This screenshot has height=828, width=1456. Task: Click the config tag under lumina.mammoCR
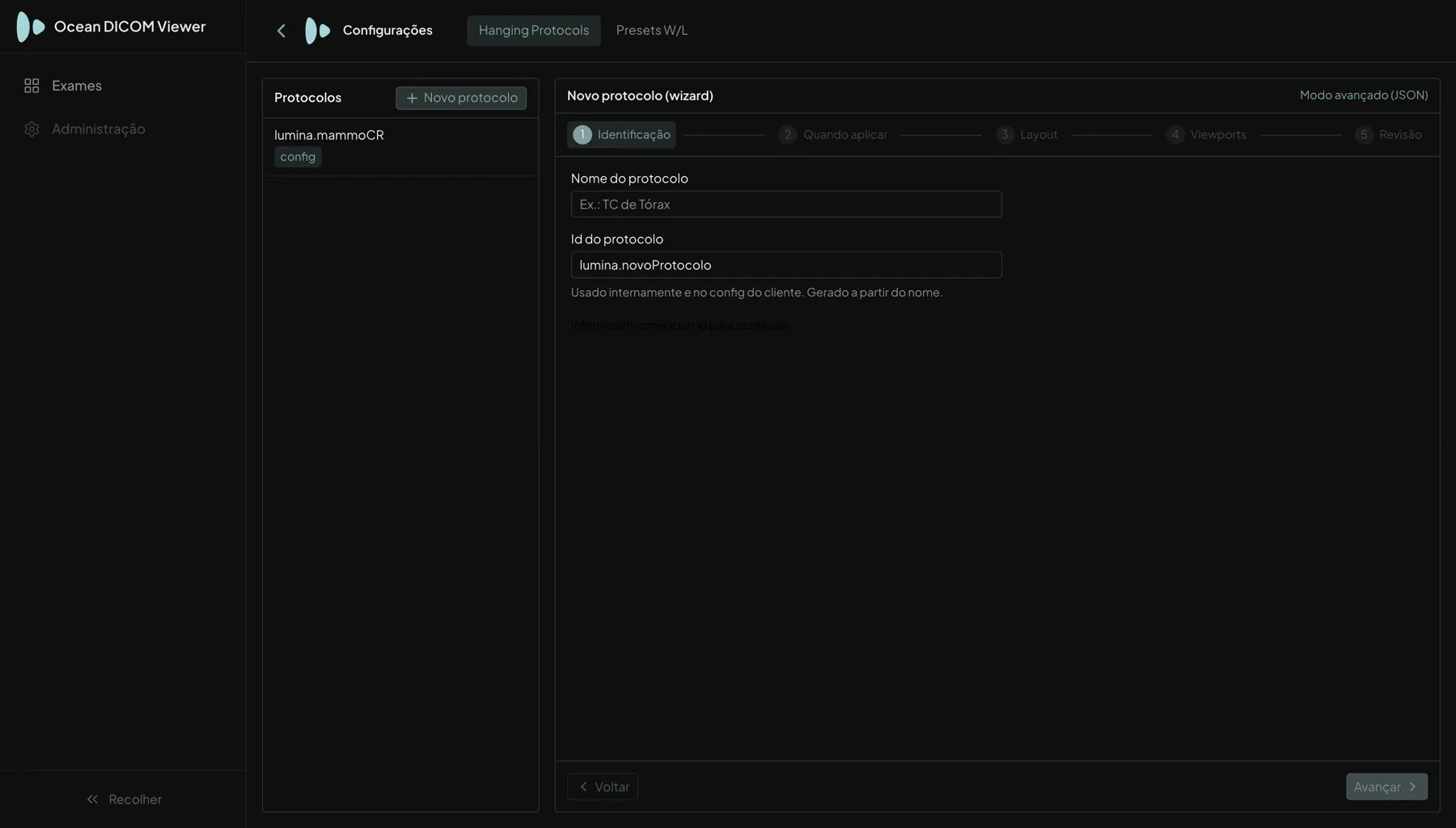298,157
